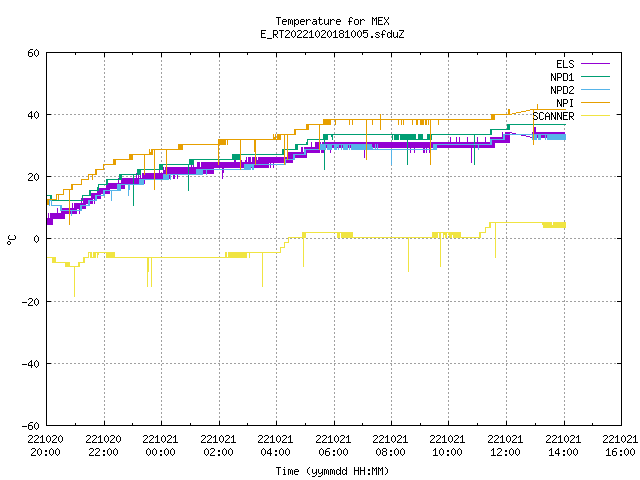The height and width of the screenshot is (480, 640).
Task: Select the file name E_RT20221020181005.sfduZ
Action: click(332, 34)
